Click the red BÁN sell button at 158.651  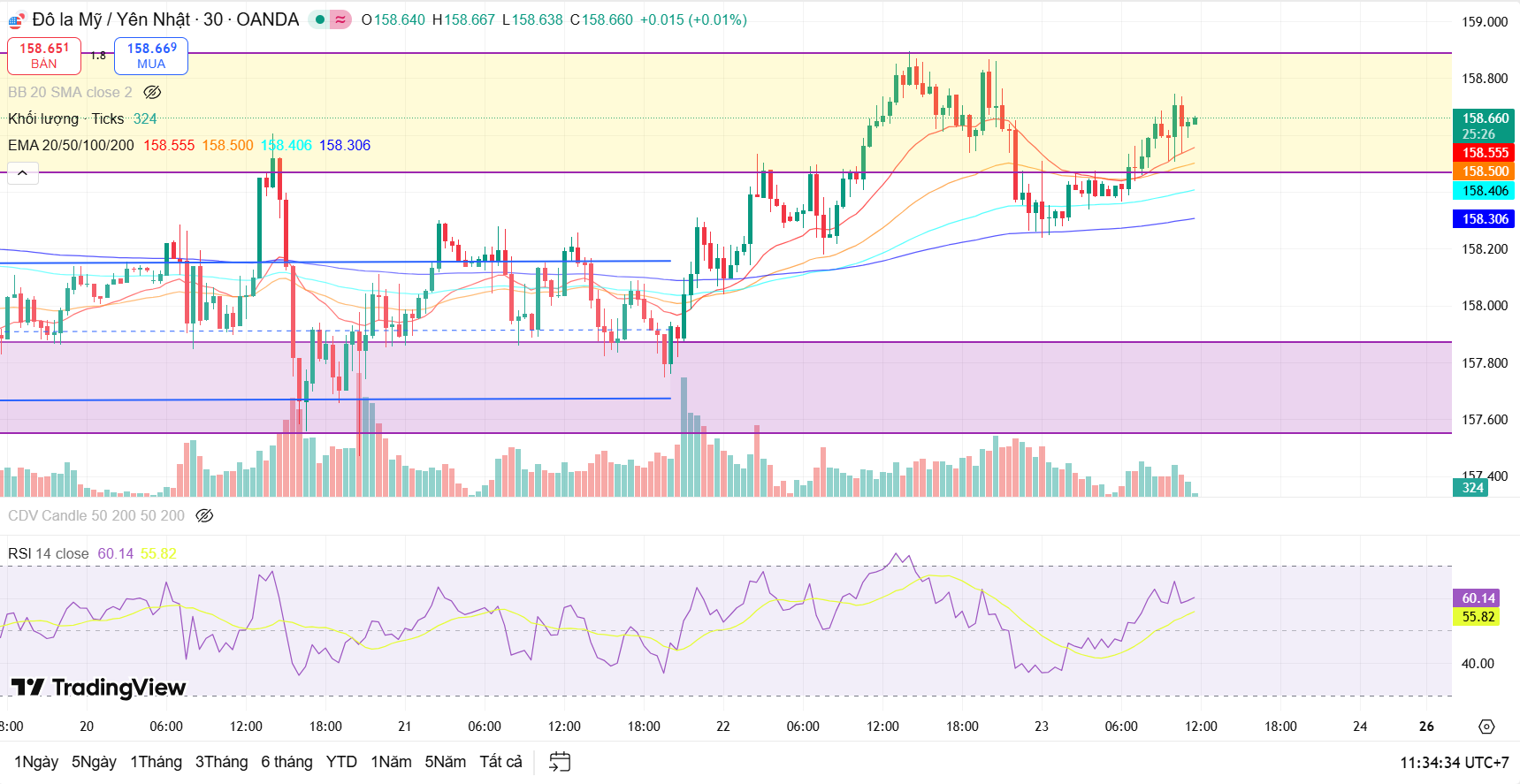pos(44,56)
